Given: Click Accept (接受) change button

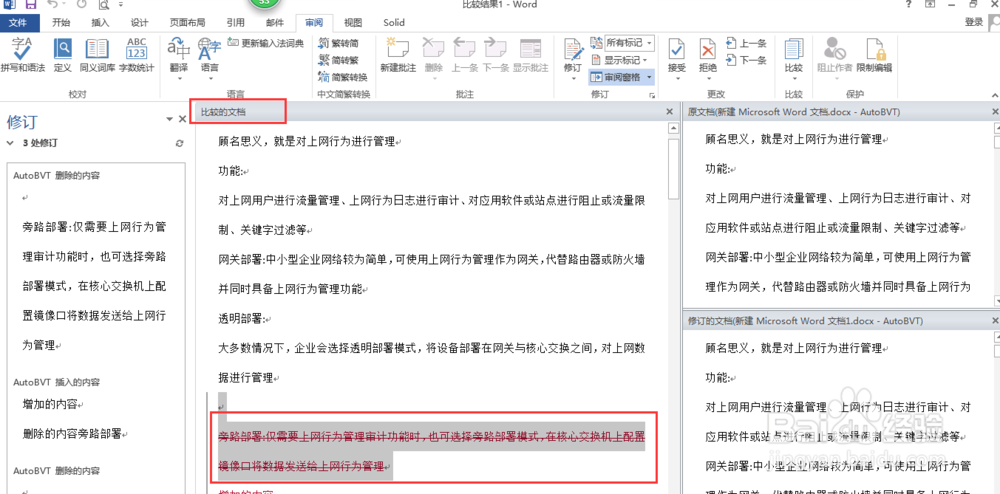Looking at the screenshot, I should (677, 54).
